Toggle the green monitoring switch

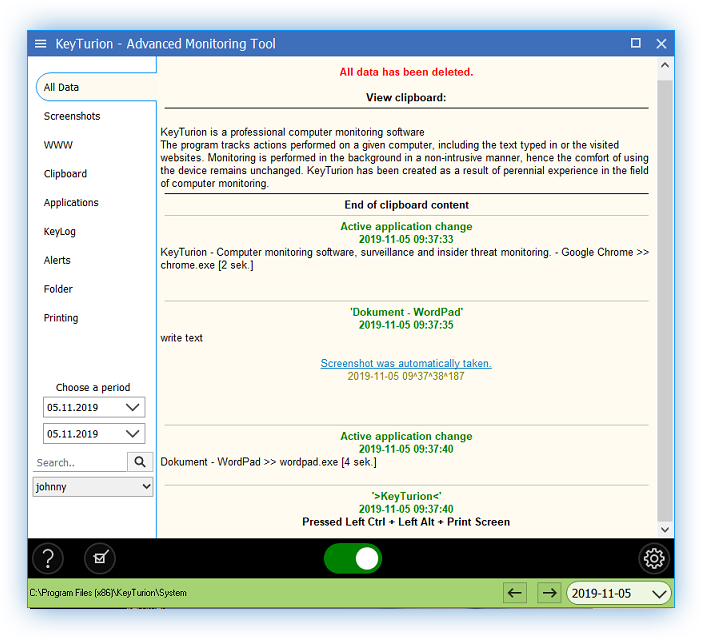coord(353,558)
